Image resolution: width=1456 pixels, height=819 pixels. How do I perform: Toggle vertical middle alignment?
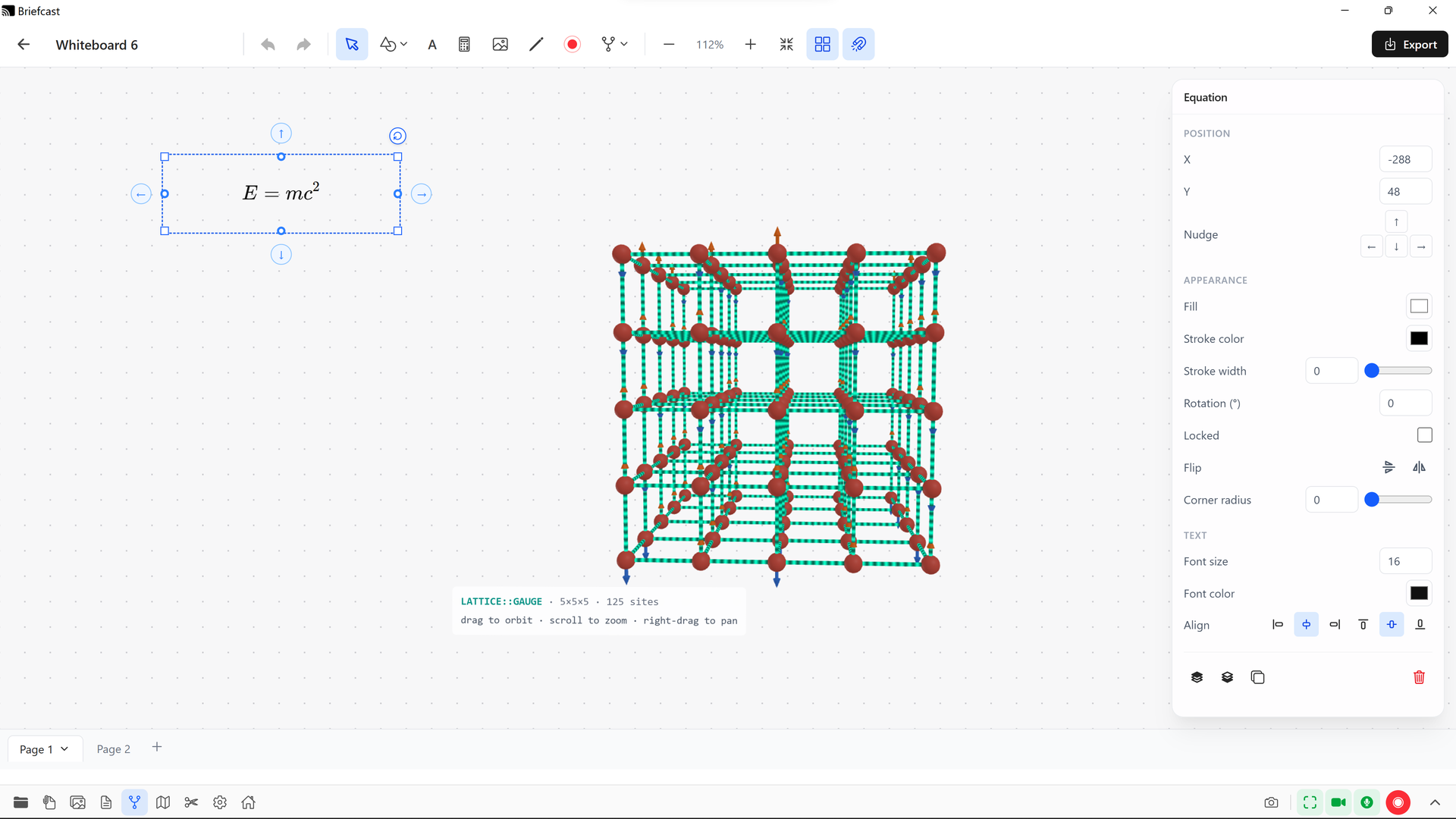[1392, 625]
